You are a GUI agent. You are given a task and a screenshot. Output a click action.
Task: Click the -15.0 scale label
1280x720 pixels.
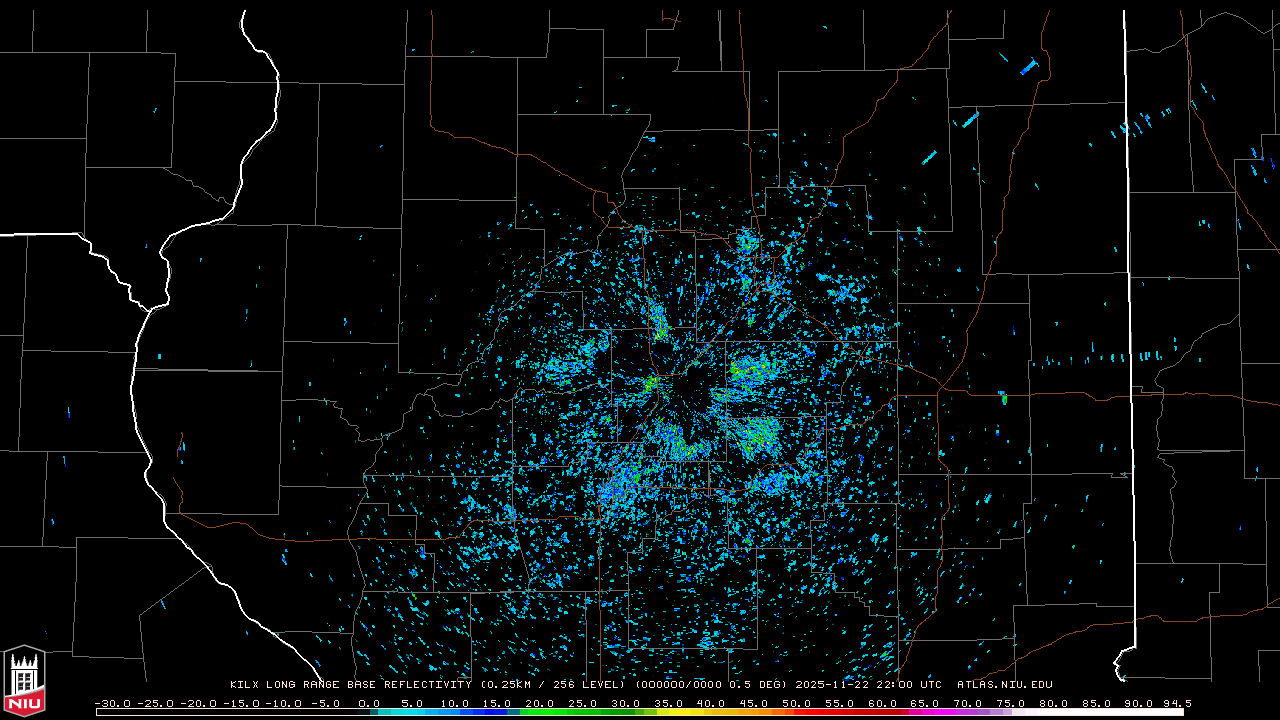[241, 704]
